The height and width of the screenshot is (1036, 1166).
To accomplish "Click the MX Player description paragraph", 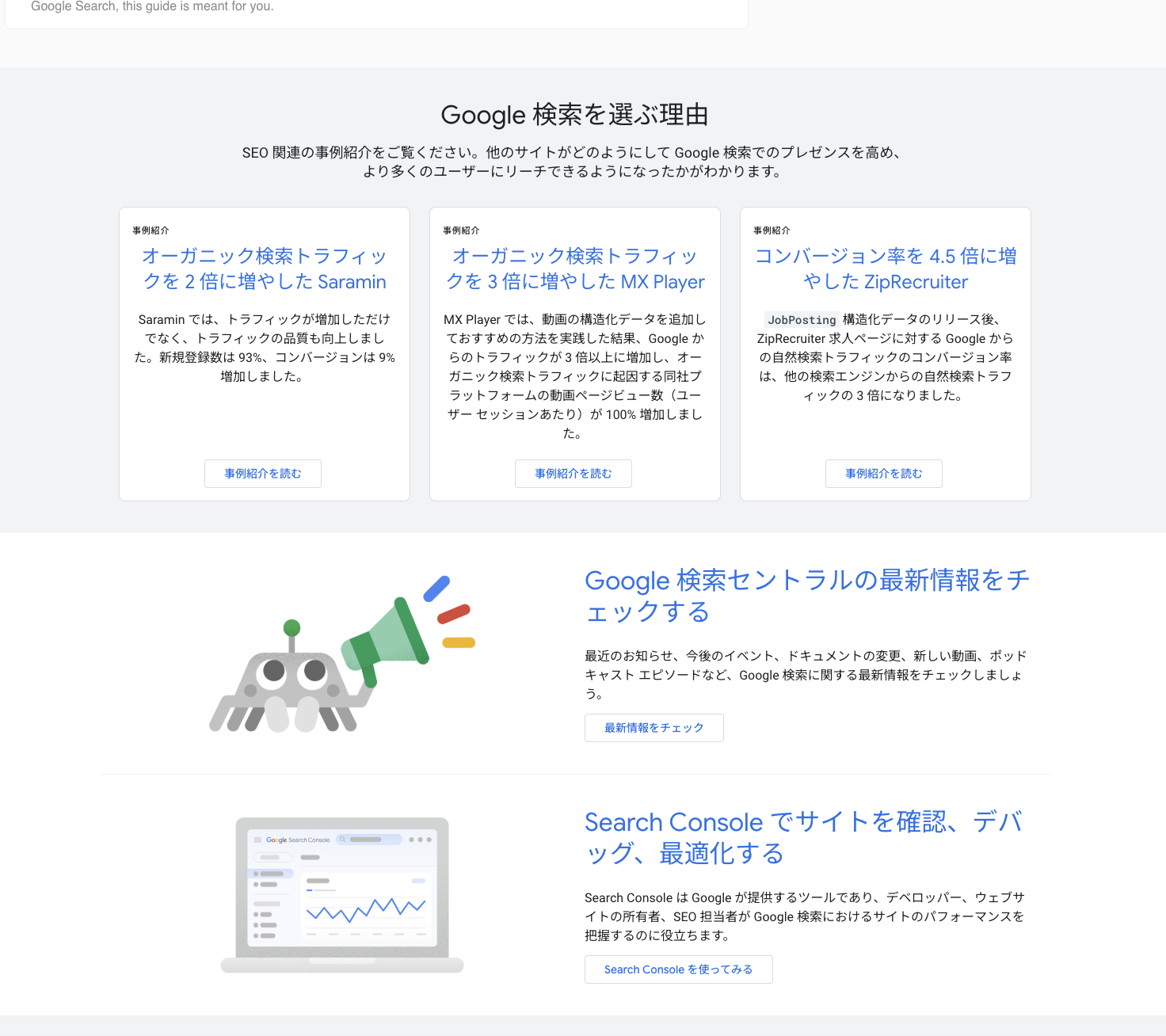I will coord(574,376).
